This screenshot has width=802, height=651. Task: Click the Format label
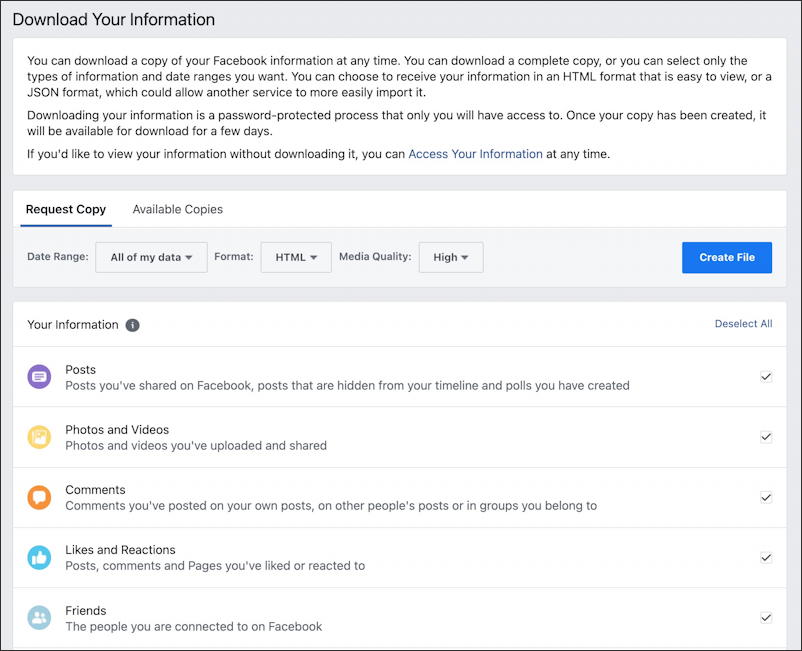pos(234,257)
